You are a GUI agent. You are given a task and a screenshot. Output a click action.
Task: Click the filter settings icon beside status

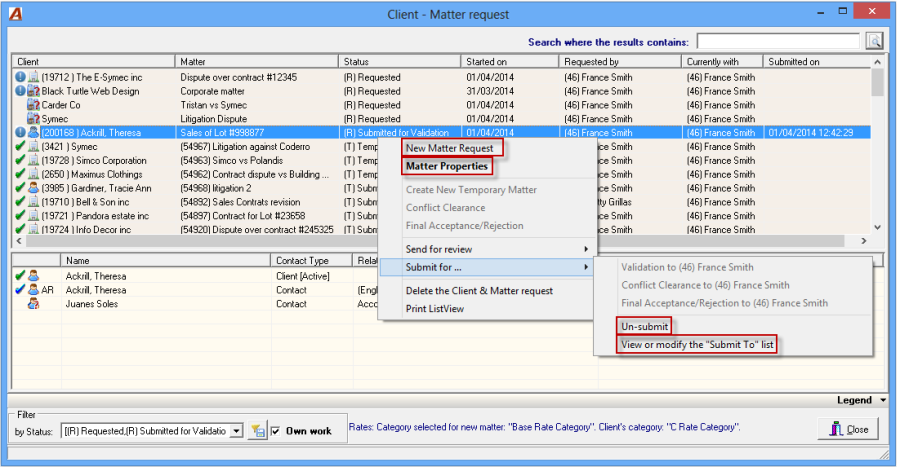(x=258, y=431)
